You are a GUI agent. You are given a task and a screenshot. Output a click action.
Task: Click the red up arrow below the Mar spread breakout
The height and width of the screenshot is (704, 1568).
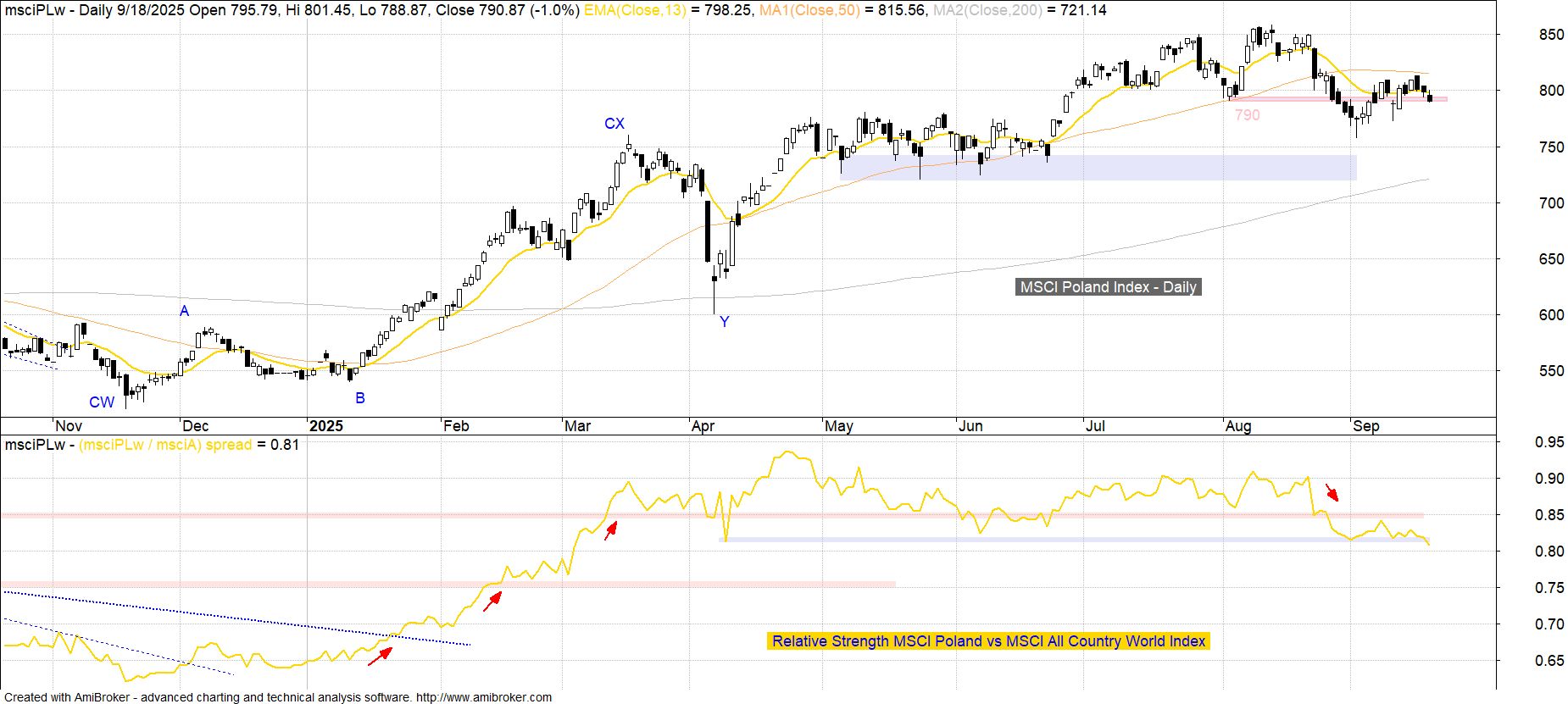tap(610, 530)
